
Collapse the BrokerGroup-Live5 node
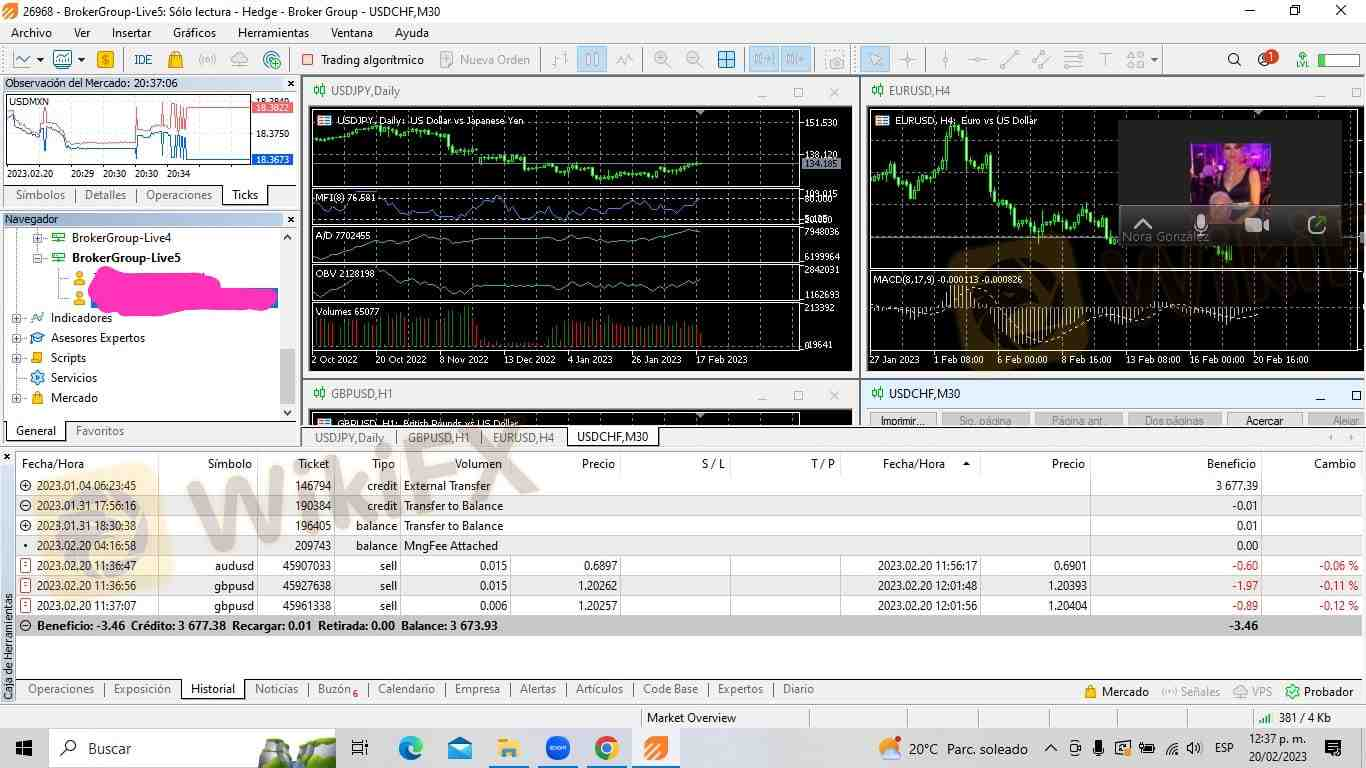[37, 258]
